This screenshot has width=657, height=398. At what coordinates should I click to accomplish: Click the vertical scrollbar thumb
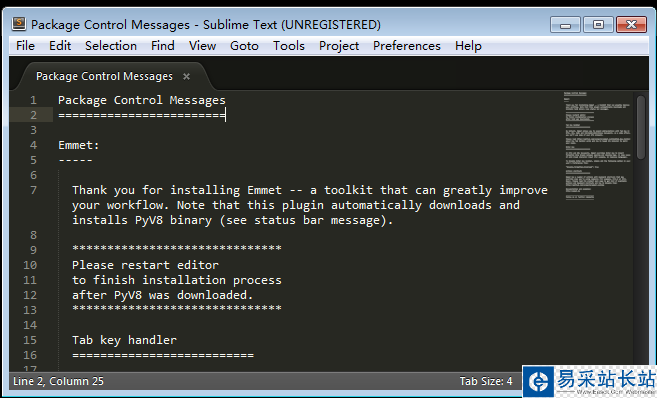(641, 127)
